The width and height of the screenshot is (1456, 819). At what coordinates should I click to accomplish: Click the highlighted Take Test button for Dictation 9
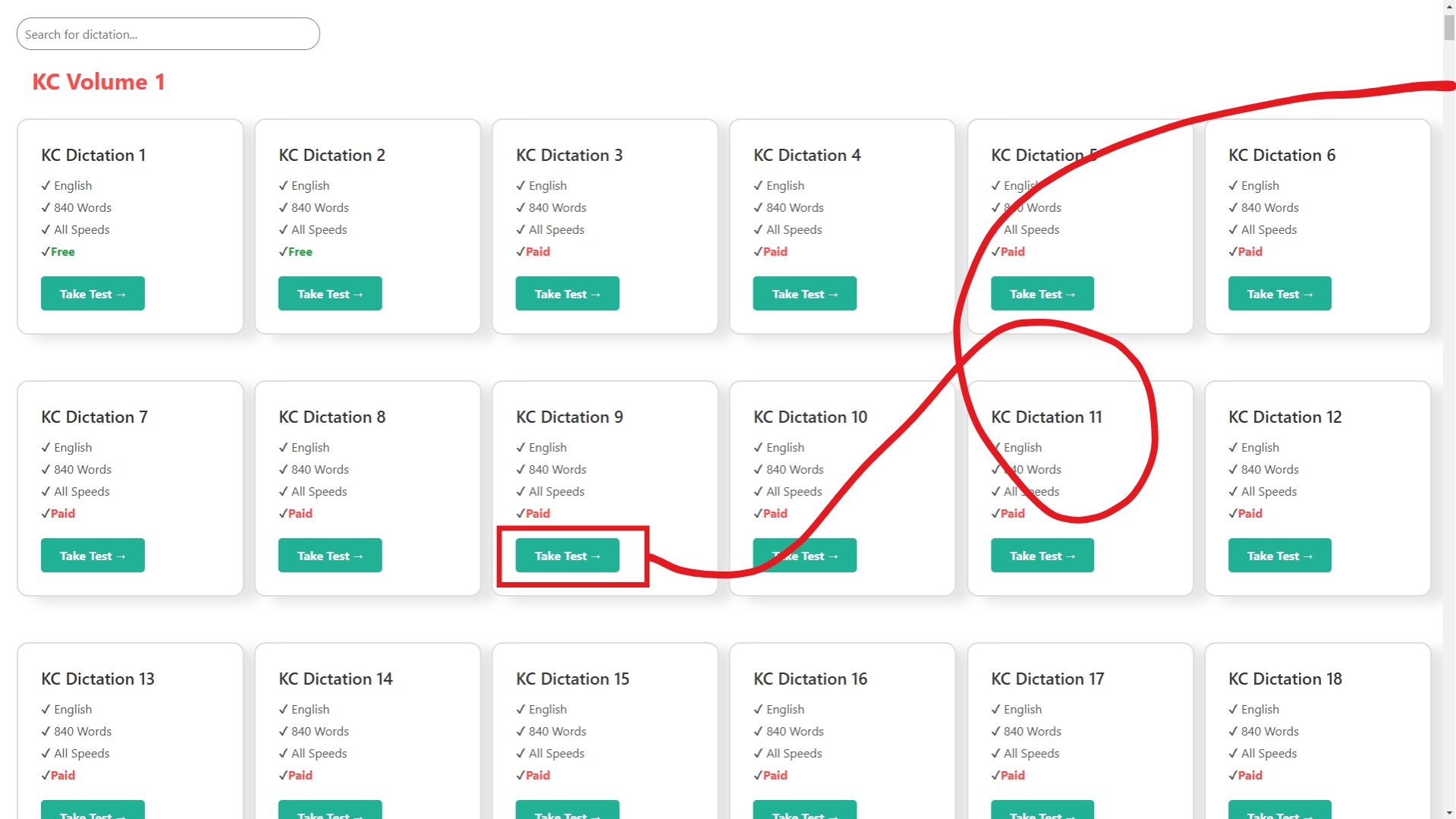tap(567, 555)
